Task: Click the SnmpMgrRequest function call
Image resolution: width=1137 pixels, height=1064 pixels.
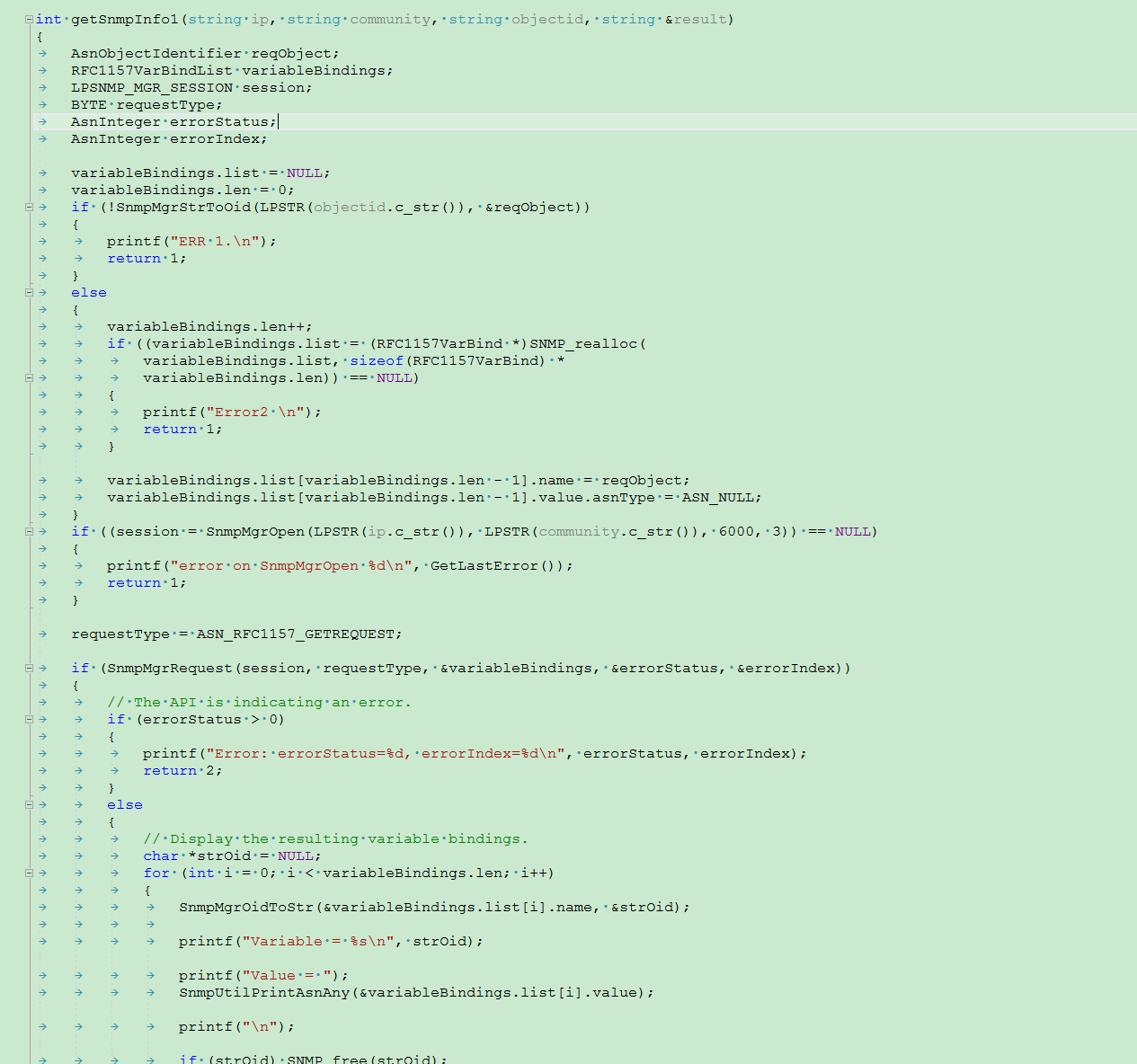Action: pos(170,668)
